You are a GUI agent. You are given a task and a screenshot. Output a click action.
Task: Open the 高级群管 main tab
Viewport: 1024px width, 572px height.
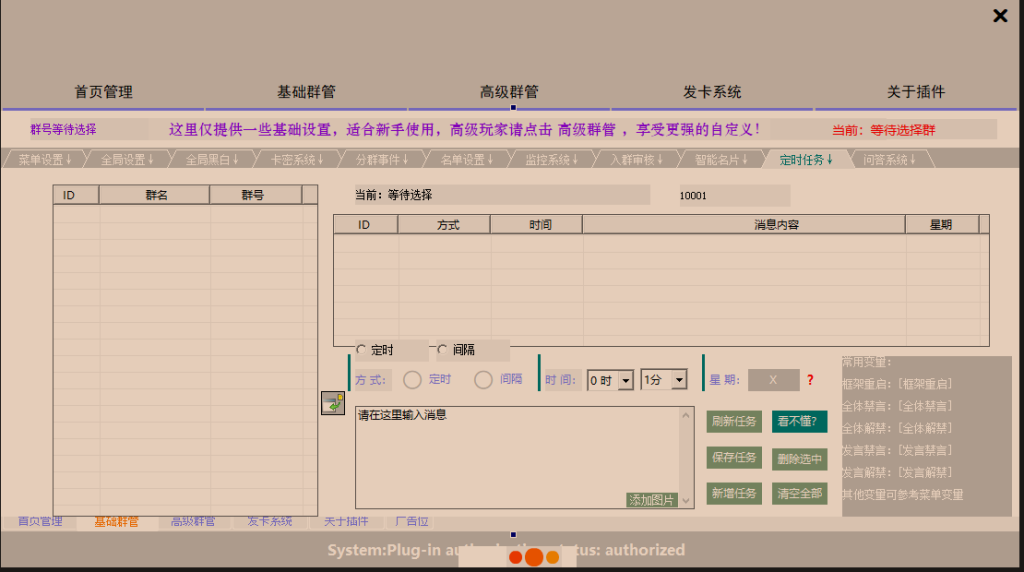[509, 92]
